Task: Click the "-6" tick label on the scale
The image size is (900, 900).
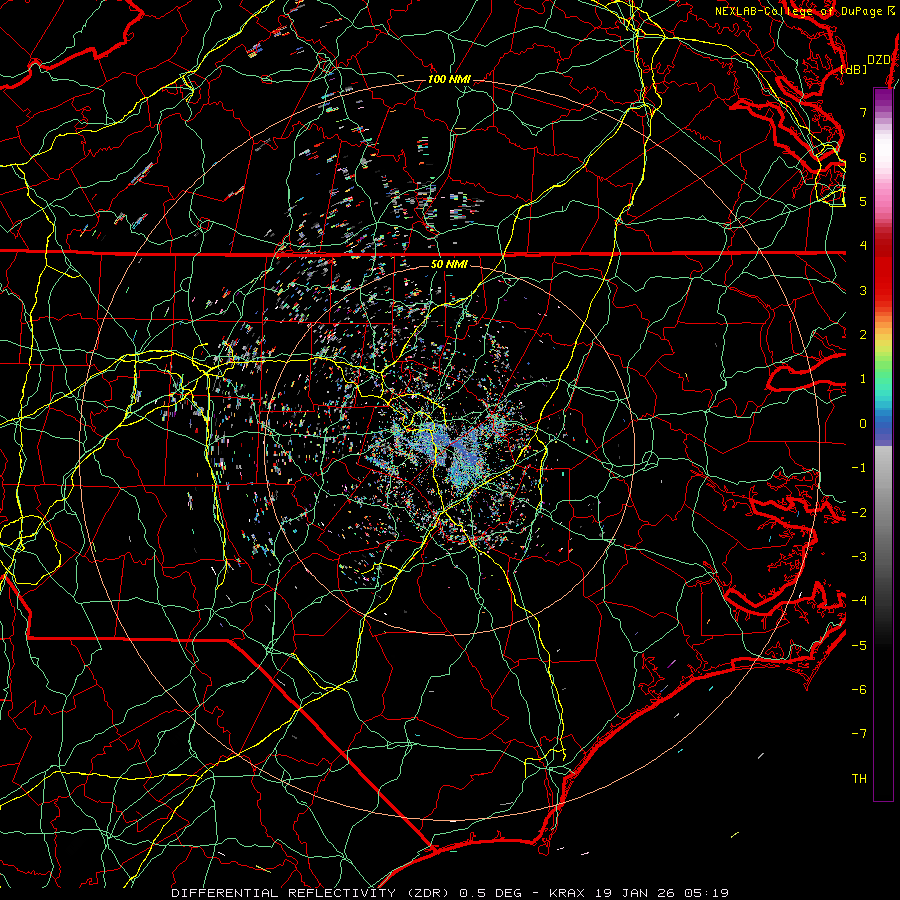Action: point(859,690)
